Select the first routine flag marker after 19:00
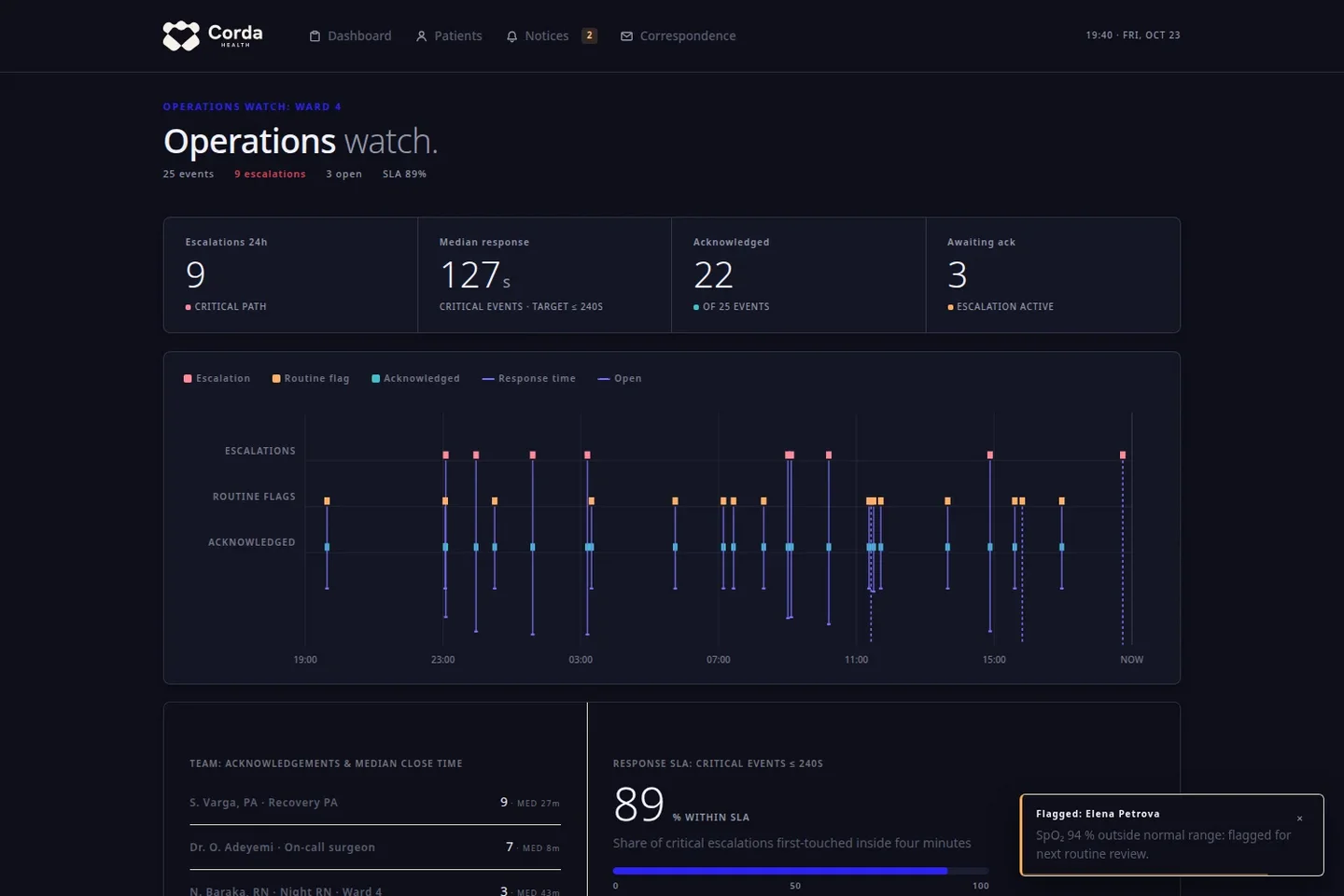 pos(327,501)
